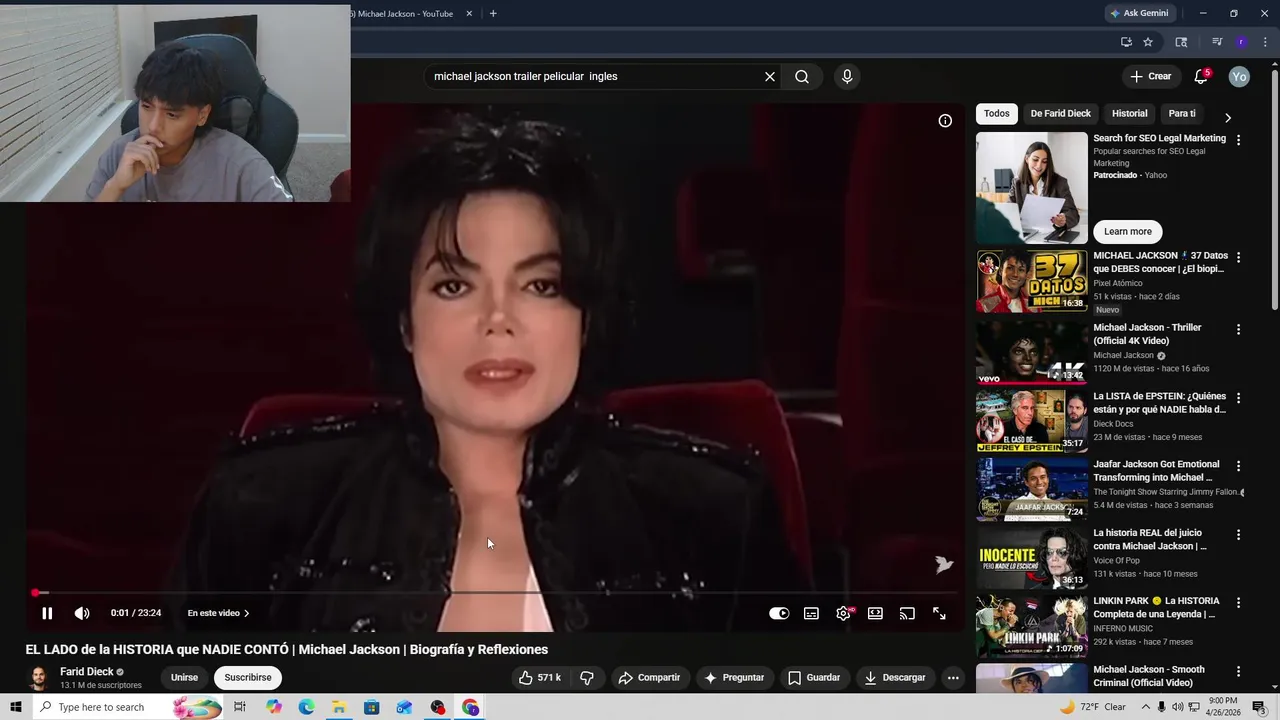Click the Descargar button

(895, 677)
